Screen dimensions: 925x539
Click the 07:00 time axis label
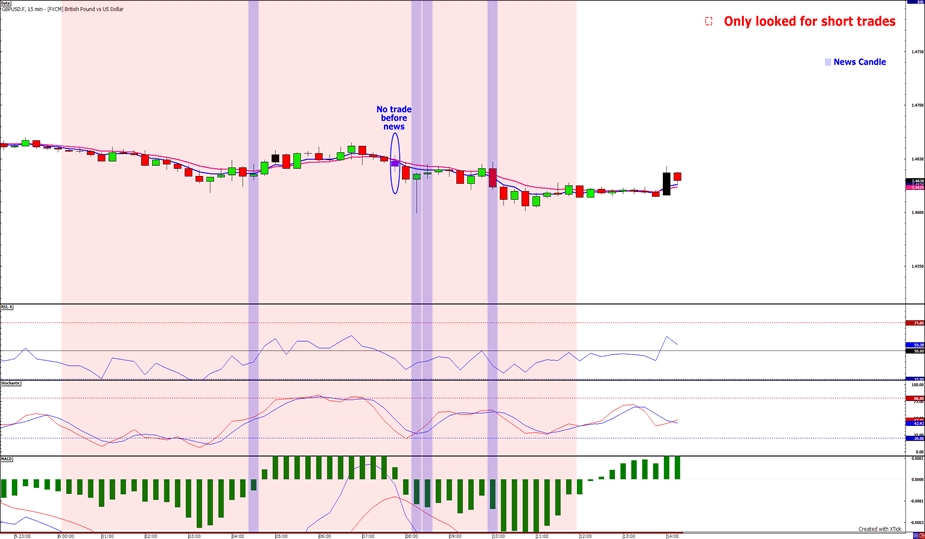368,536
